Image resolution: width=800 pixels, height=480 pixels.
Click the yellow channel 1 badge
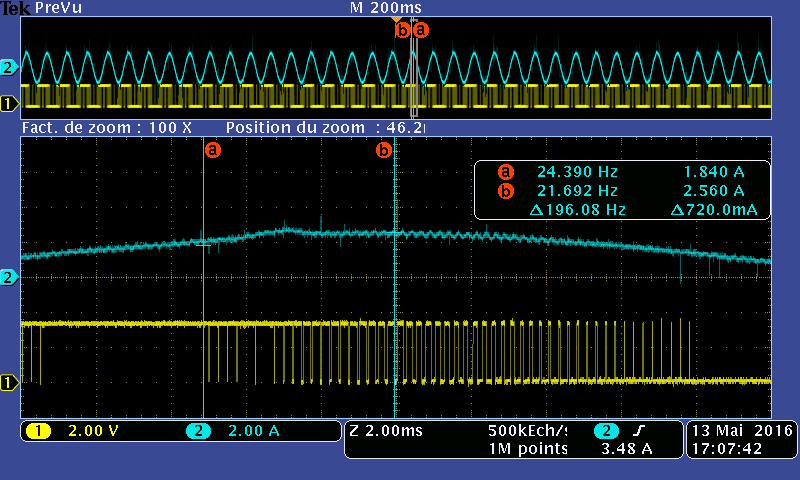(38, 432)
